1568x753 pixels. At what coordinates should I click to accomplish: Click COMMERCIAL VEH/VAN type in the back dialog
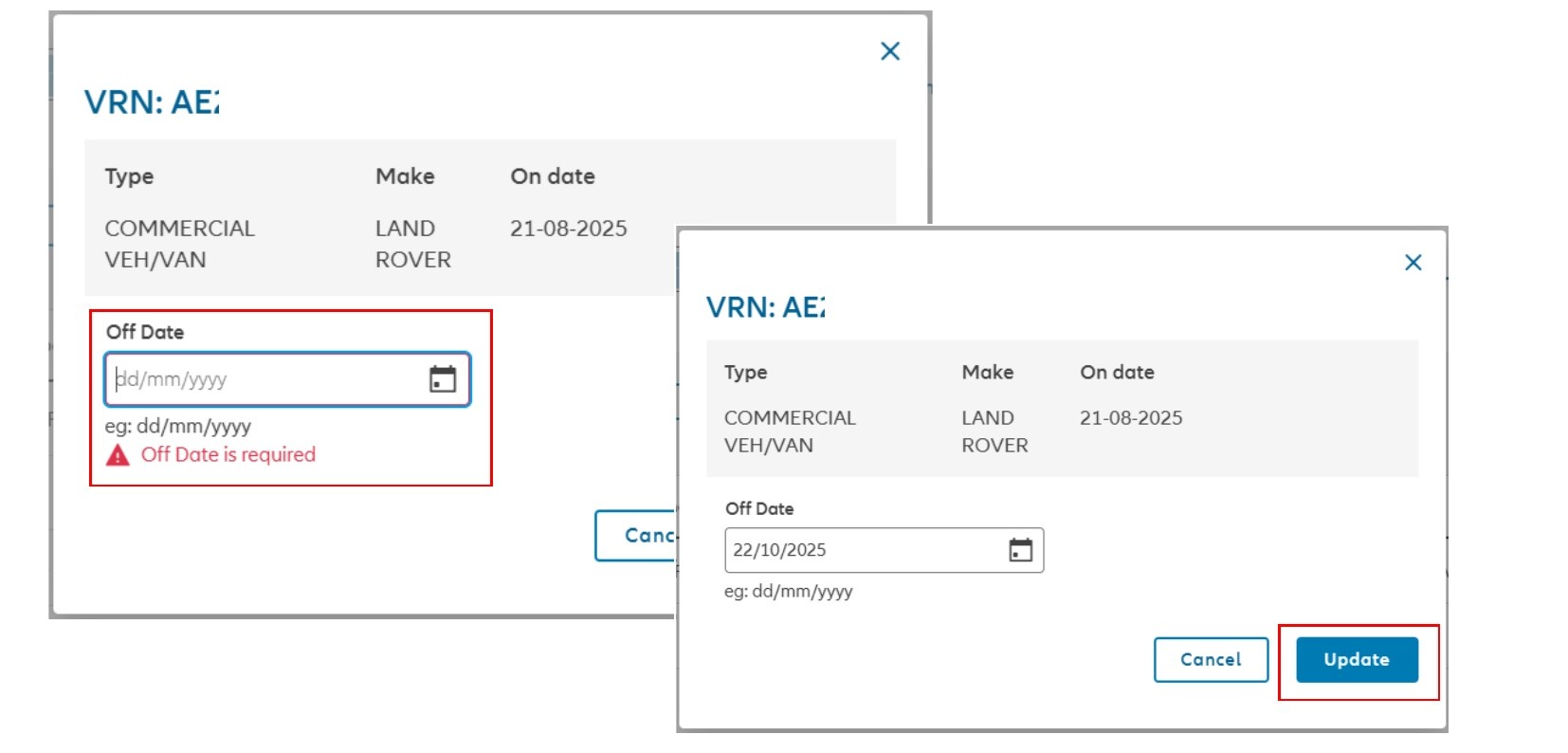click(179, 244)
